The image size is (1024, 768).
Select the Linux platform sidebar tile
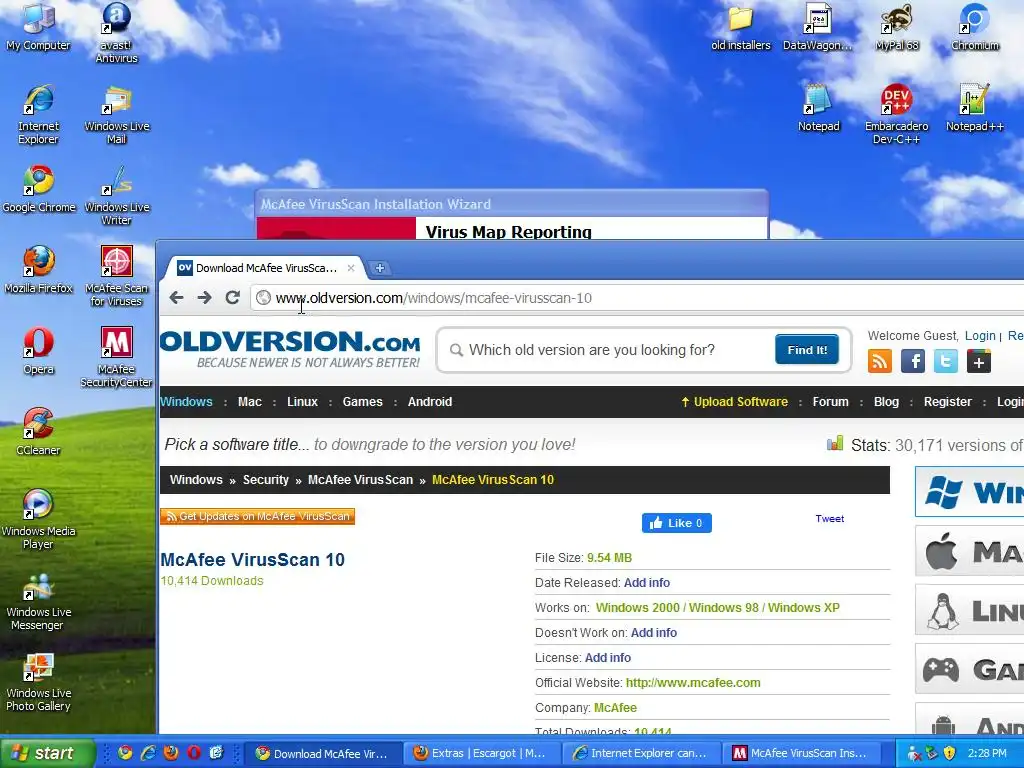[x=970, y=610]
